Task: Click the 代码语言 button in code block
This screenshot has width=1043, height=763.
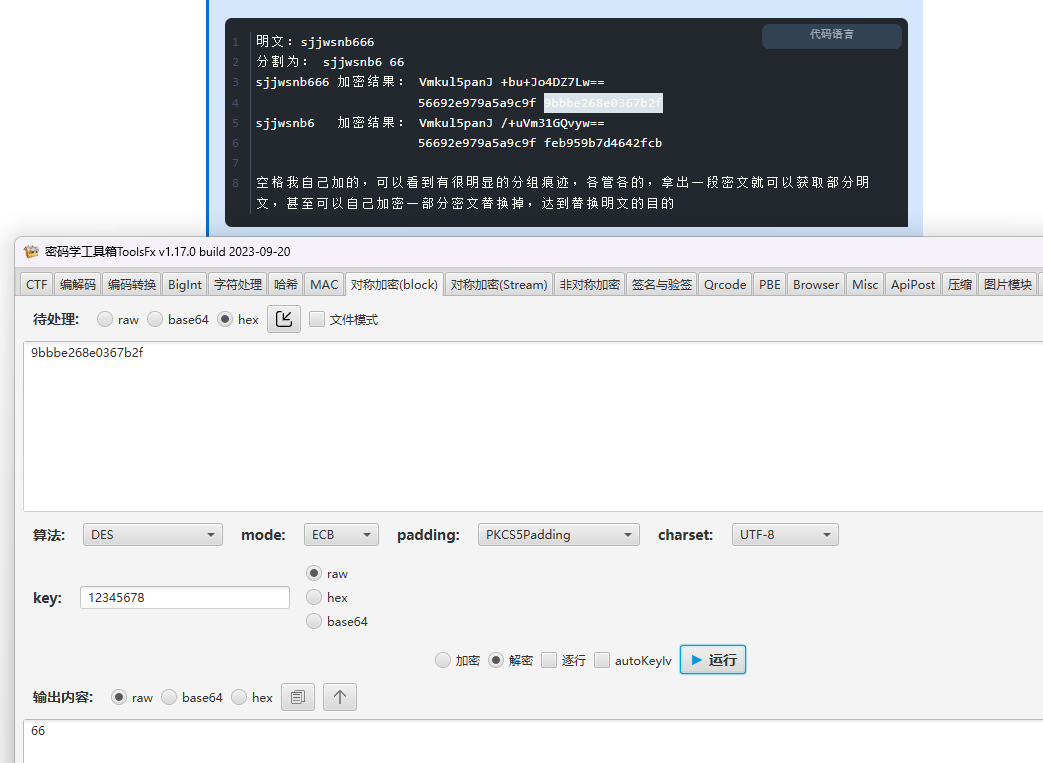Action: pos(831,35)
